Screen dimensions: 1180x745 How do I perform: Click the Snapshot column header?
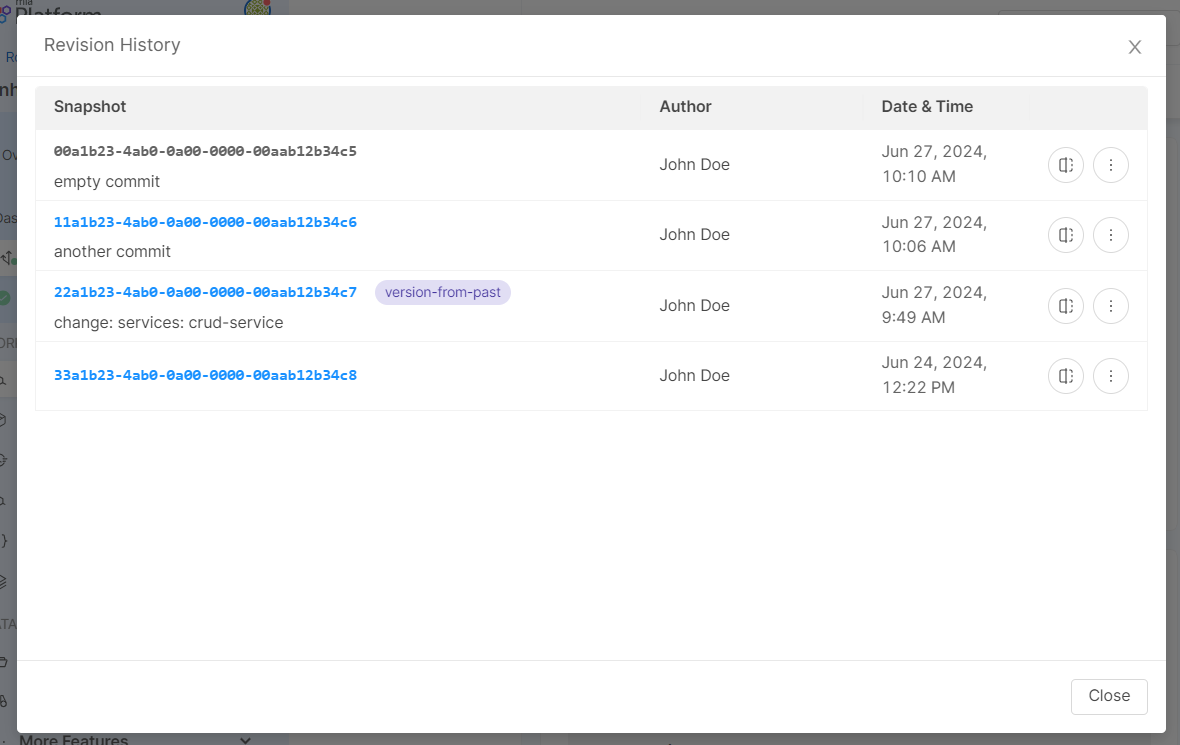tap(89, 106)
